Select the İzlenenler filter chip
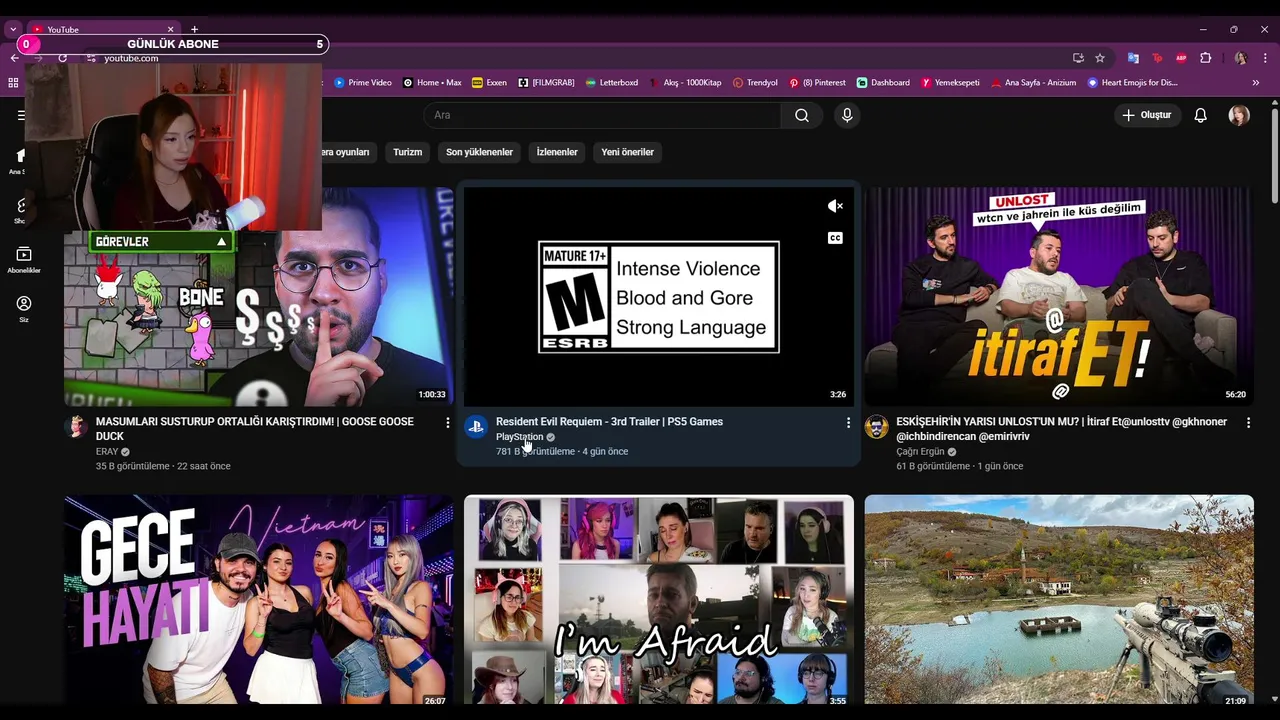 coord(557,152)
